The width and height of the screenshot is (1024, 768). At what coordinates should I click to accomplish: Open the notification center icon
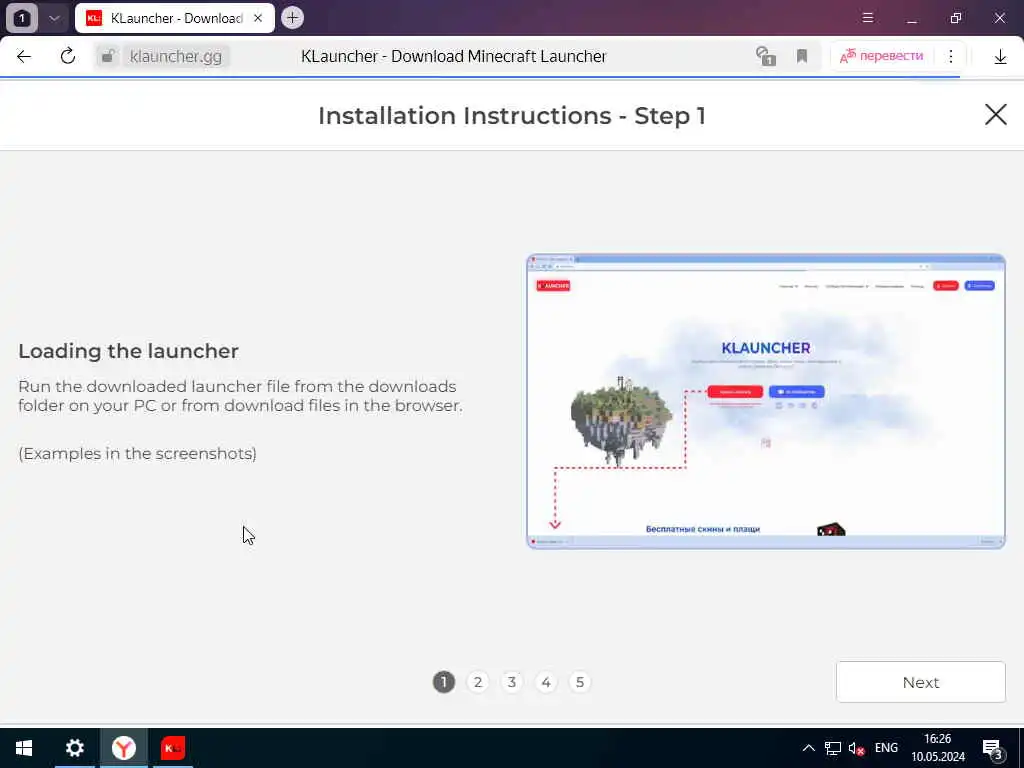pos(993,748)
